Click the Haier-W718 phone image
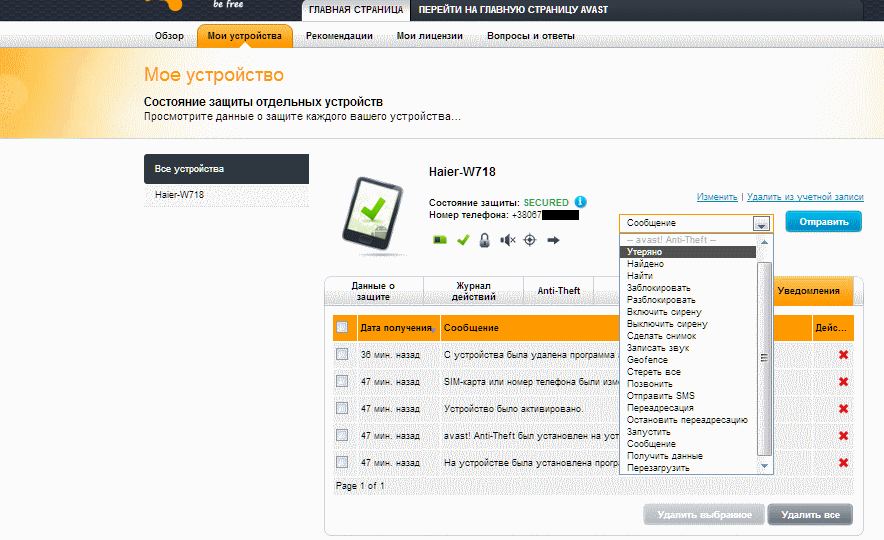This screenshot has height=540, width=884. pos(373,214)
